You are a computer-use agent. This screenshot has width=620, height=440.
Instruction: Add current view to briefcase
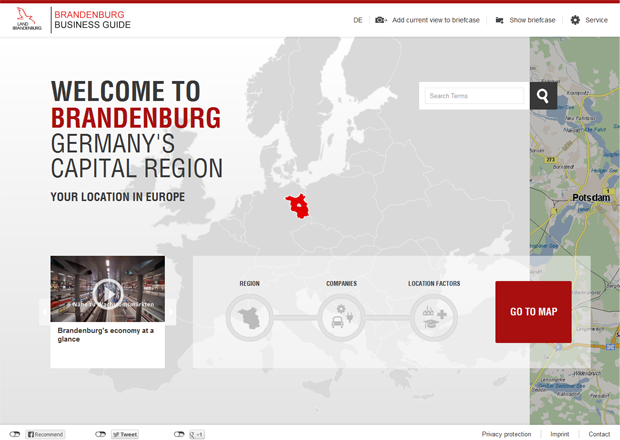click(436, 20)
